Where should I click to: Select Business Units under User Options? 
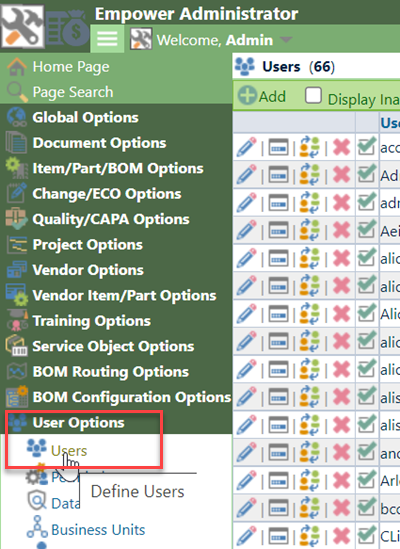pos(98,530)
